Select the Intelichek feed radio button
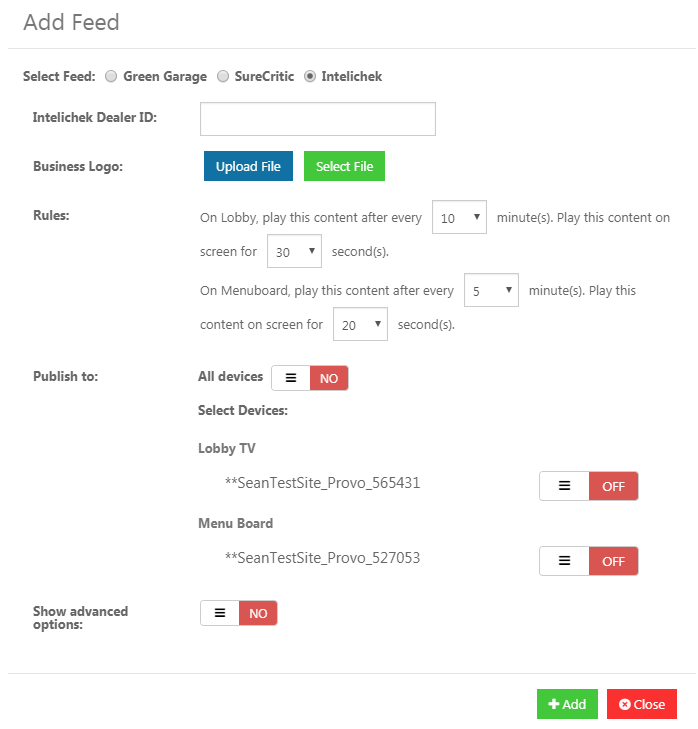The width and height of the screenshot is (698, 729). click(310, 76)
